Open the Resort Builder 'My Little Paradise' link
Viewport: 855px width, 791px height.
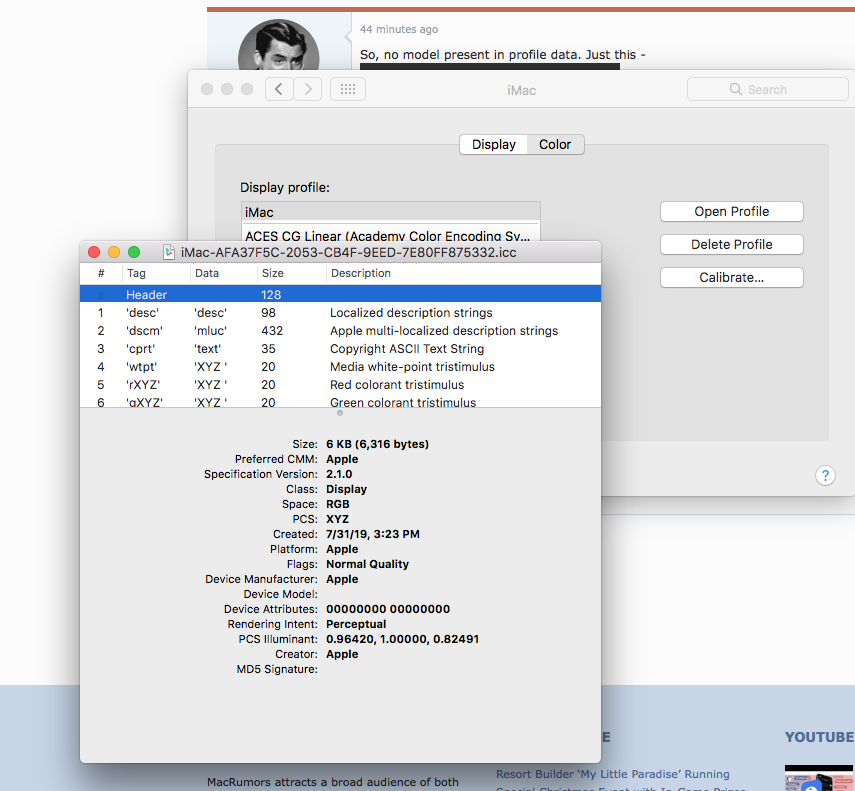[x=612, y=774]
